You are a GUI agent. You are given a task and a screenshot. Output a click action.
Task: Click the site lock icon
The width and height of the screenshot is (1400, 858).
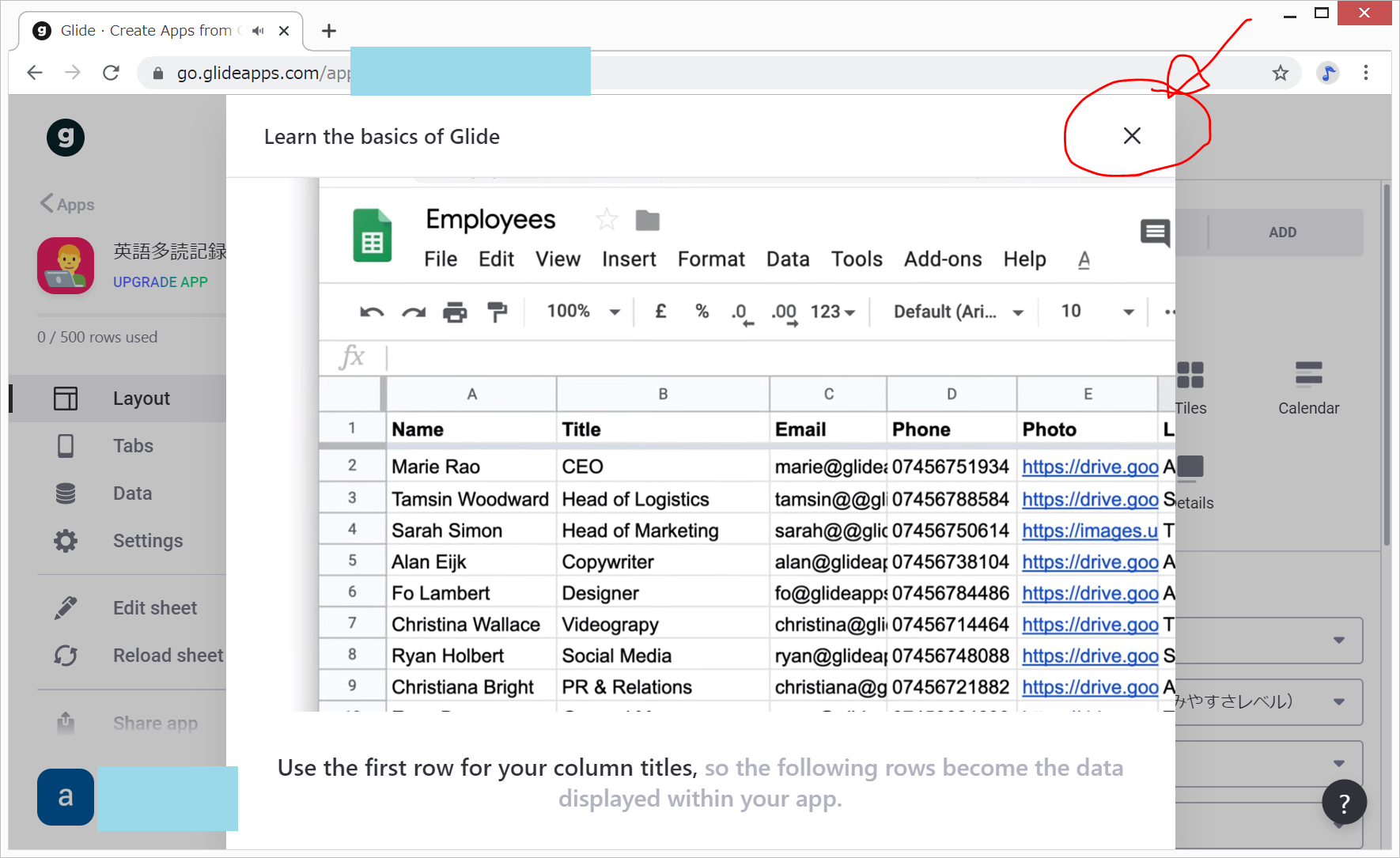tap(157, 74)
